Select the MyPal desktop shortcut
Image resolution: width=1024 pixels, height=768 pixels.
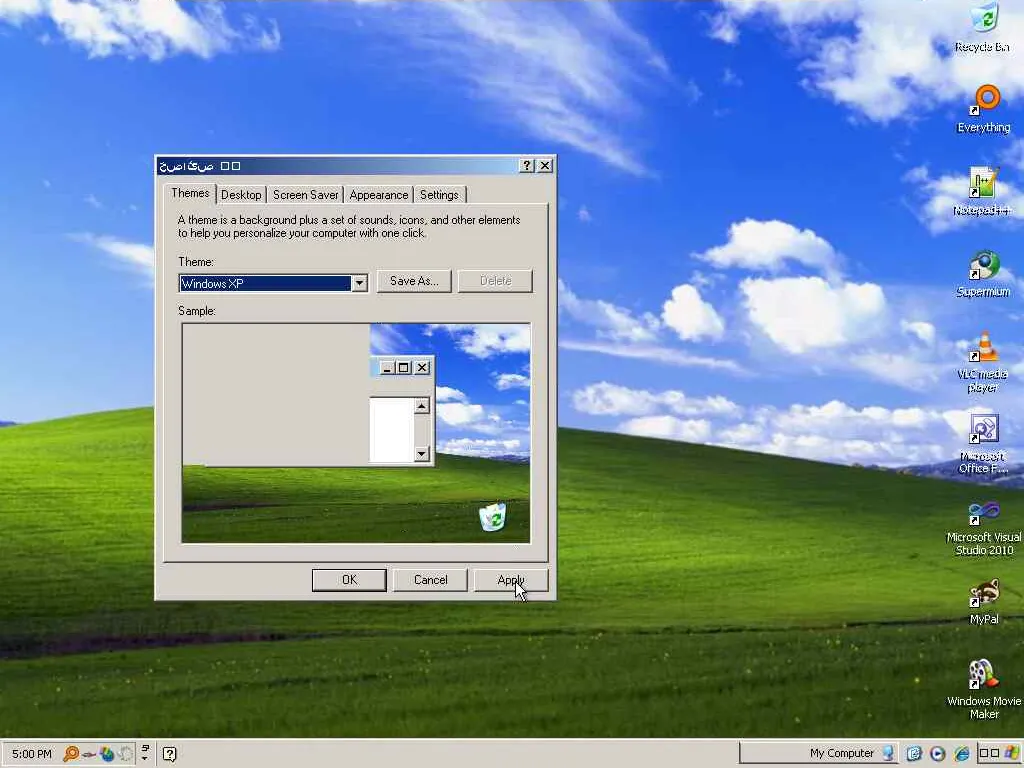click(984, 602)
